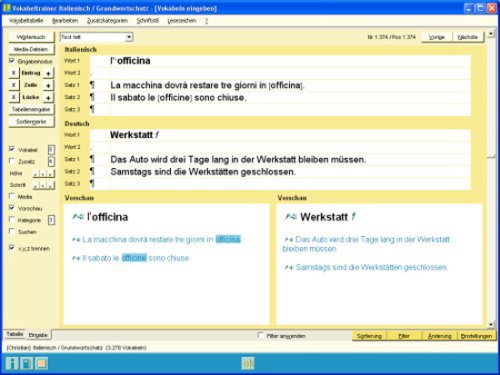
Task: Click paragraph mark of Italian Satz 1
Action: (x=92, y=85)
